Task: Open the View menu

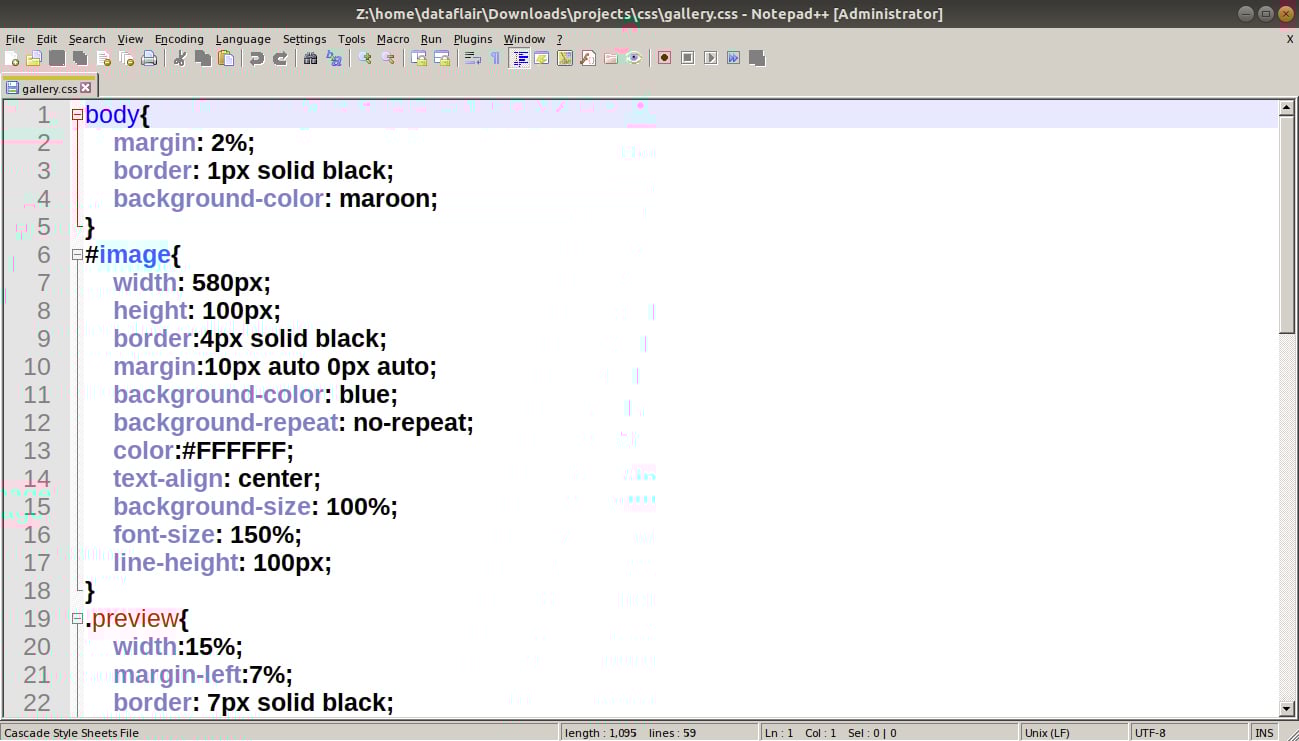Action: (x=130, y=39)
